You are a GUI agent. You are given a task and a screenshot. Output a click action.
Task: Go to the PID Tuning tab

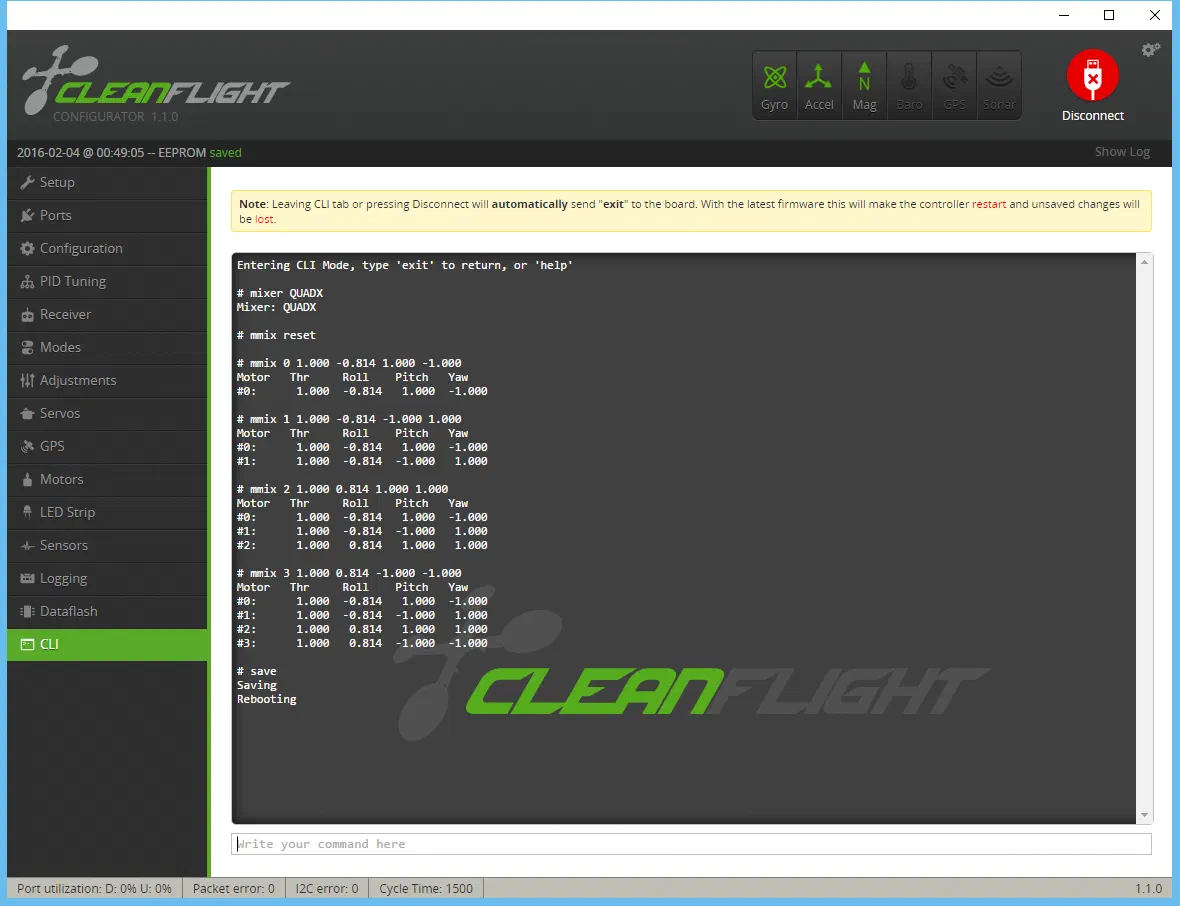pos(107,281)
